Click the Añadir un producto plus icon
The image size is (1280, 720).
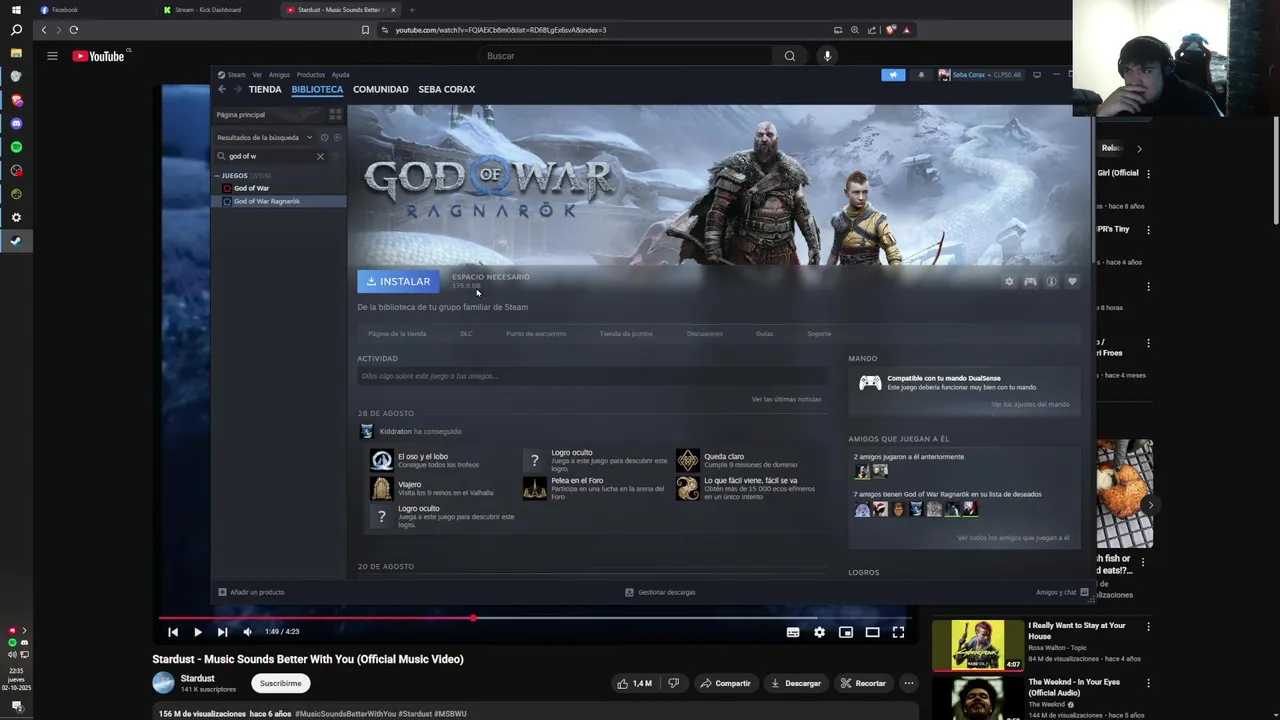click(222, 592)
